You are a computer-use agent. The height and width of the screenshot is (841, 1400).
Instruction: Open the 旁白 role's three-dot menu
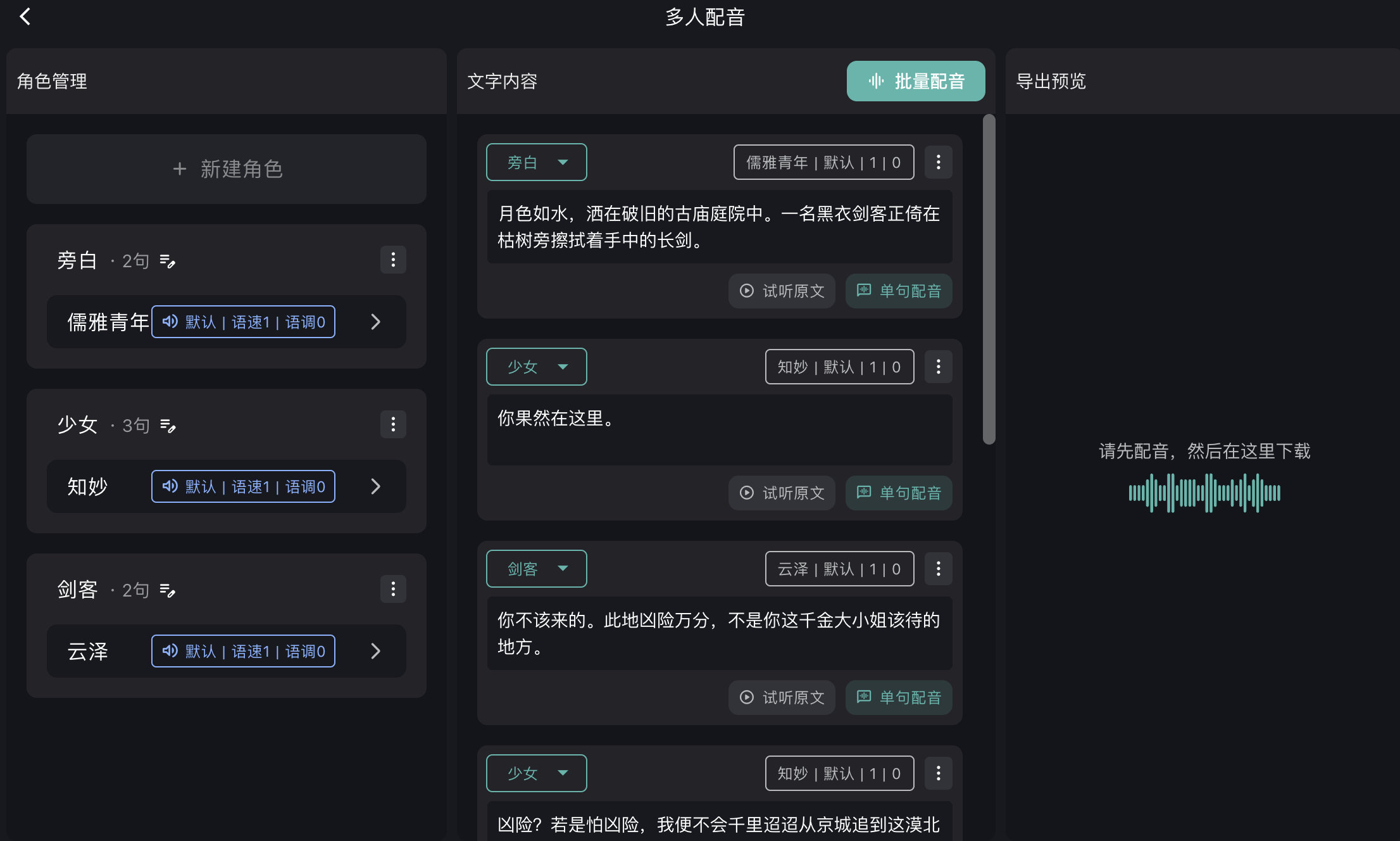click(x=393, y=260)
